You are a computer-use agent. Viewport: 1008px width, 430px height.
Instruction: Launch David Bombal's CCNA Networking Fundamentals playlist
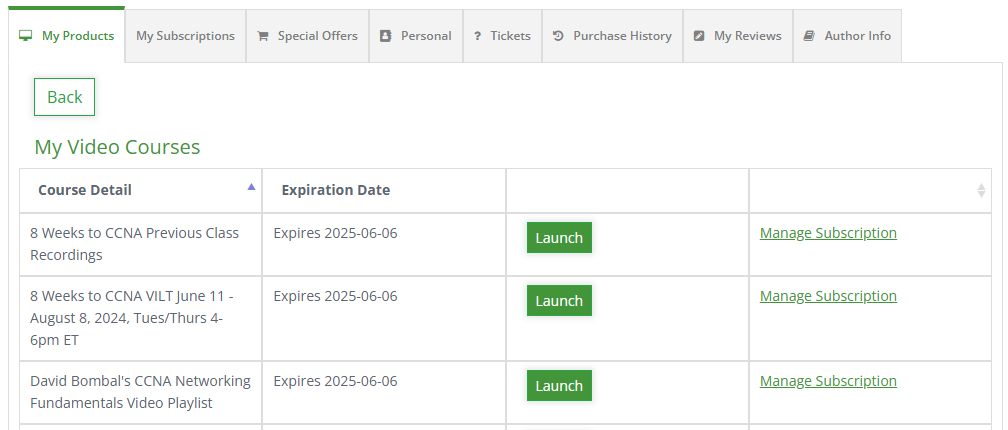click(559, 386)
